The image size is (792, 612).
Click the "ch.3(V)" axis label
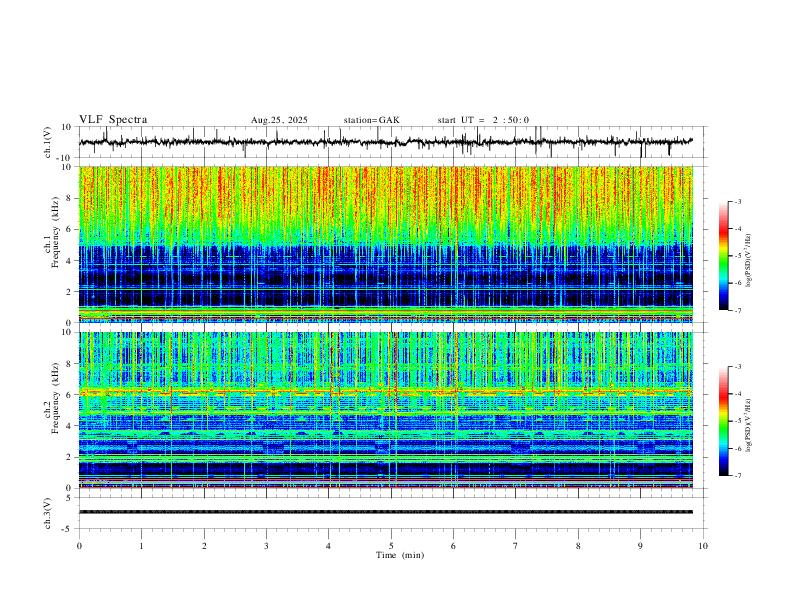click(x=48, y=513)
